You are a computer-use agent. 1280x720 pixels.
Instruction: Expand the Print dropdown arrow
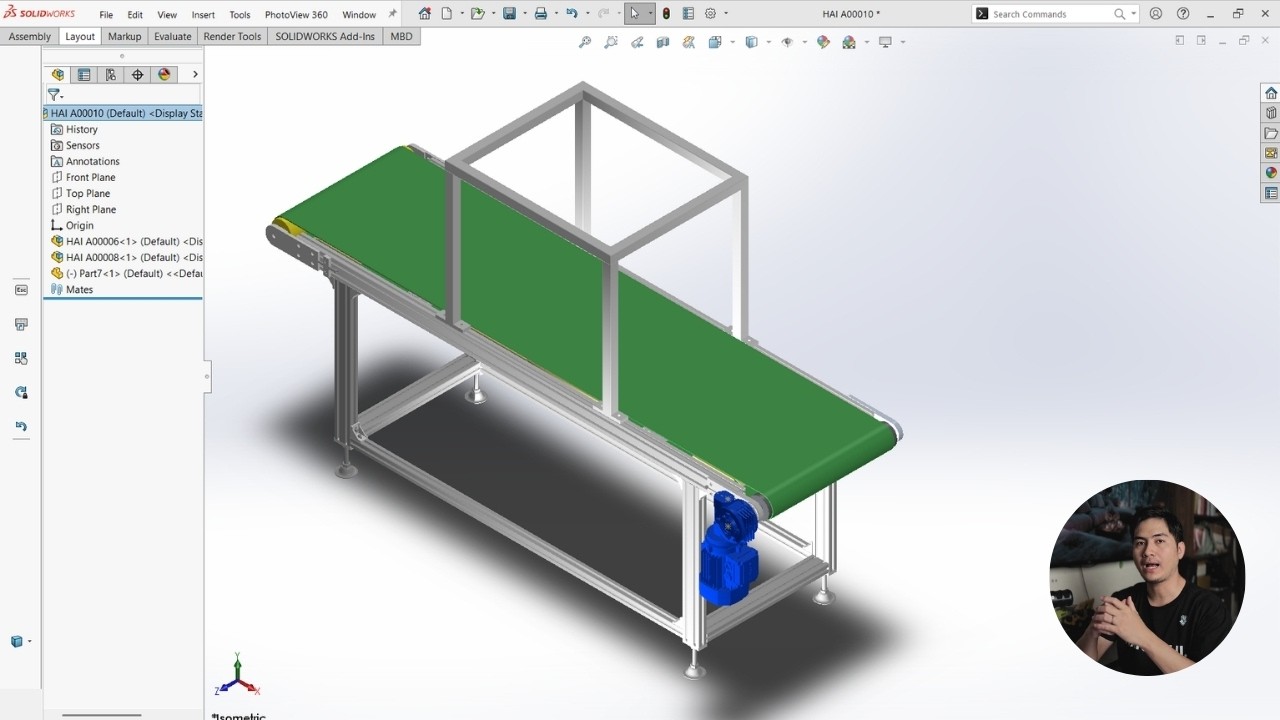tap(556, 14)
